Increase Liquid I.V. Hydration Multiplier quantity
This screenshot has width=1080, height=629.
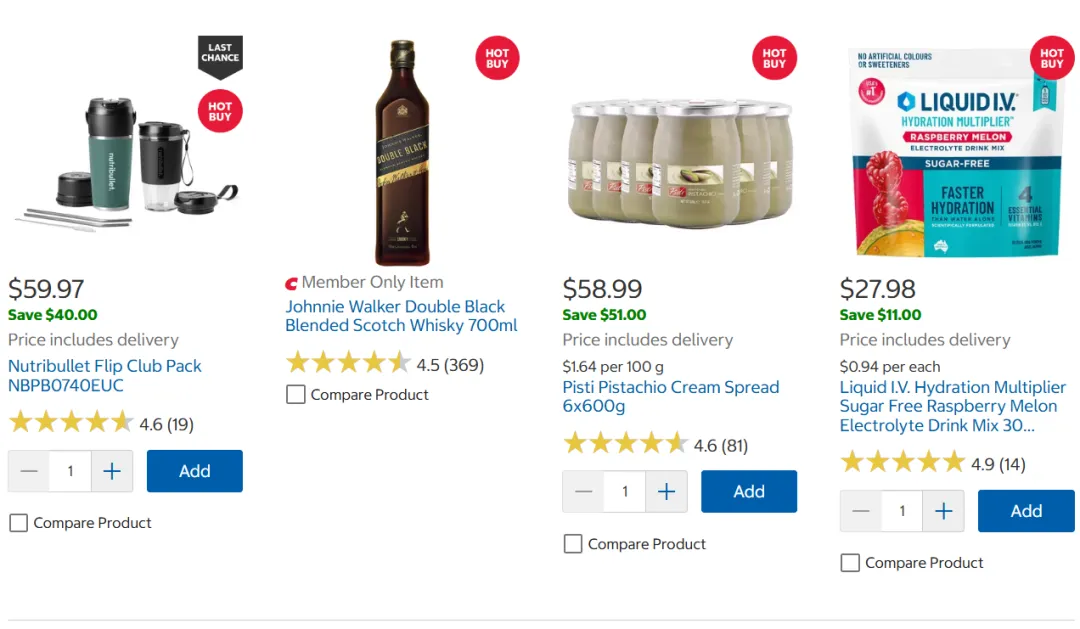(x=944, y=511)
